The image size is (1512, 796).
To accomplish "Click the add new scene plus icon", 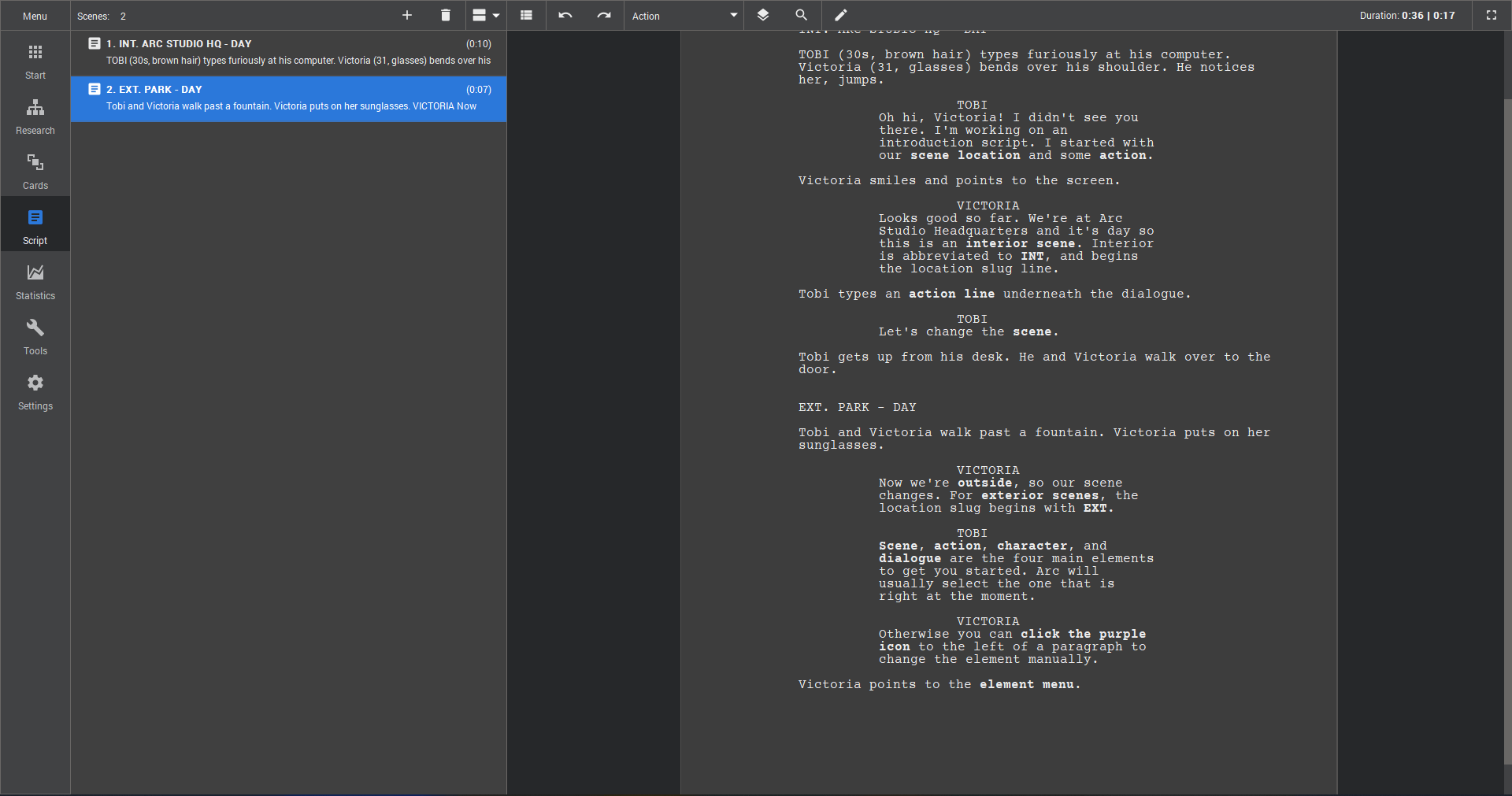I will [x=407, y=16].
